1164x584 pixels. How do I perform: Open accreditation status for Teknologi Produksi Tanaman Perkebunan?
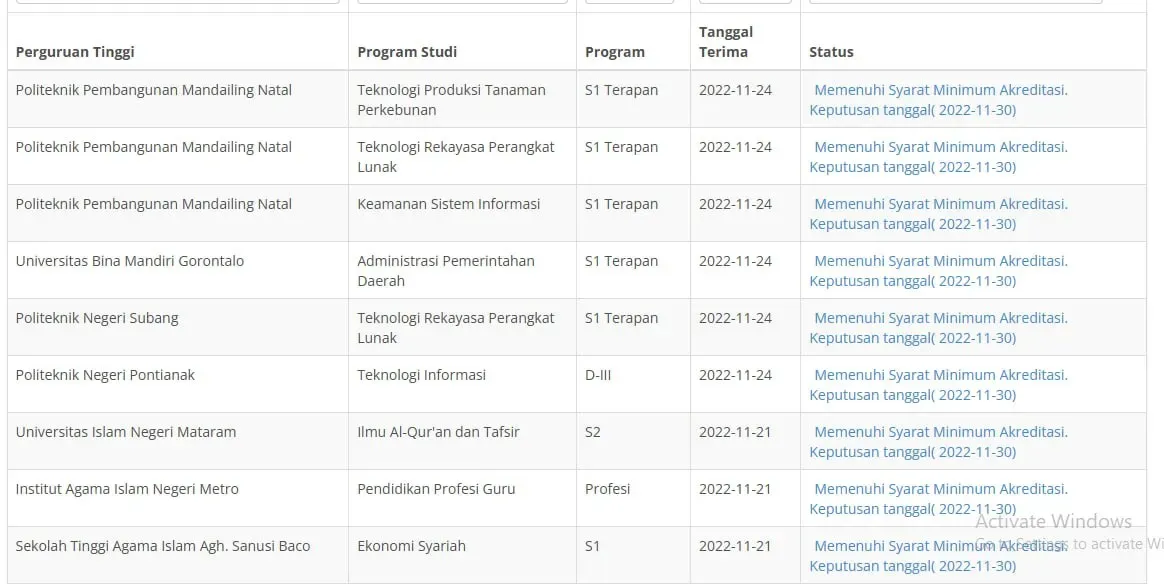click(x=939, y=99)
